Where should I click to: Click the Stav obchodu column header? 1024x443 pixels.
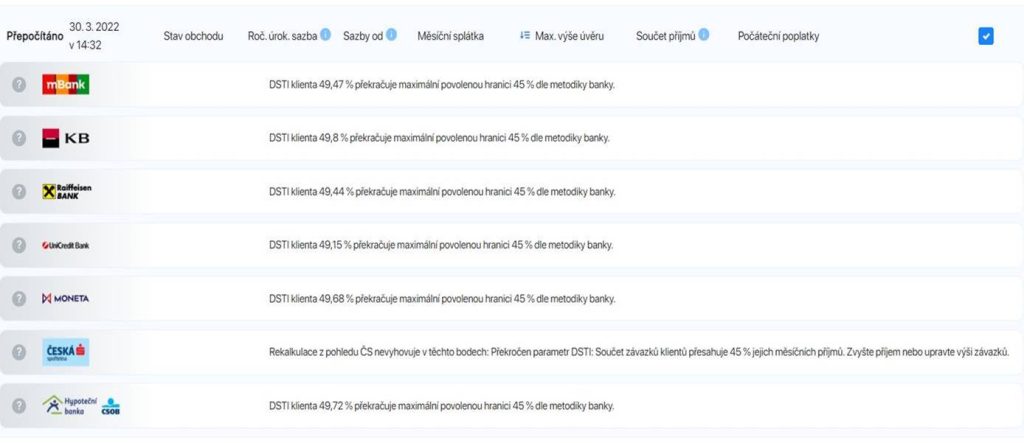click(x=193, y=37)
